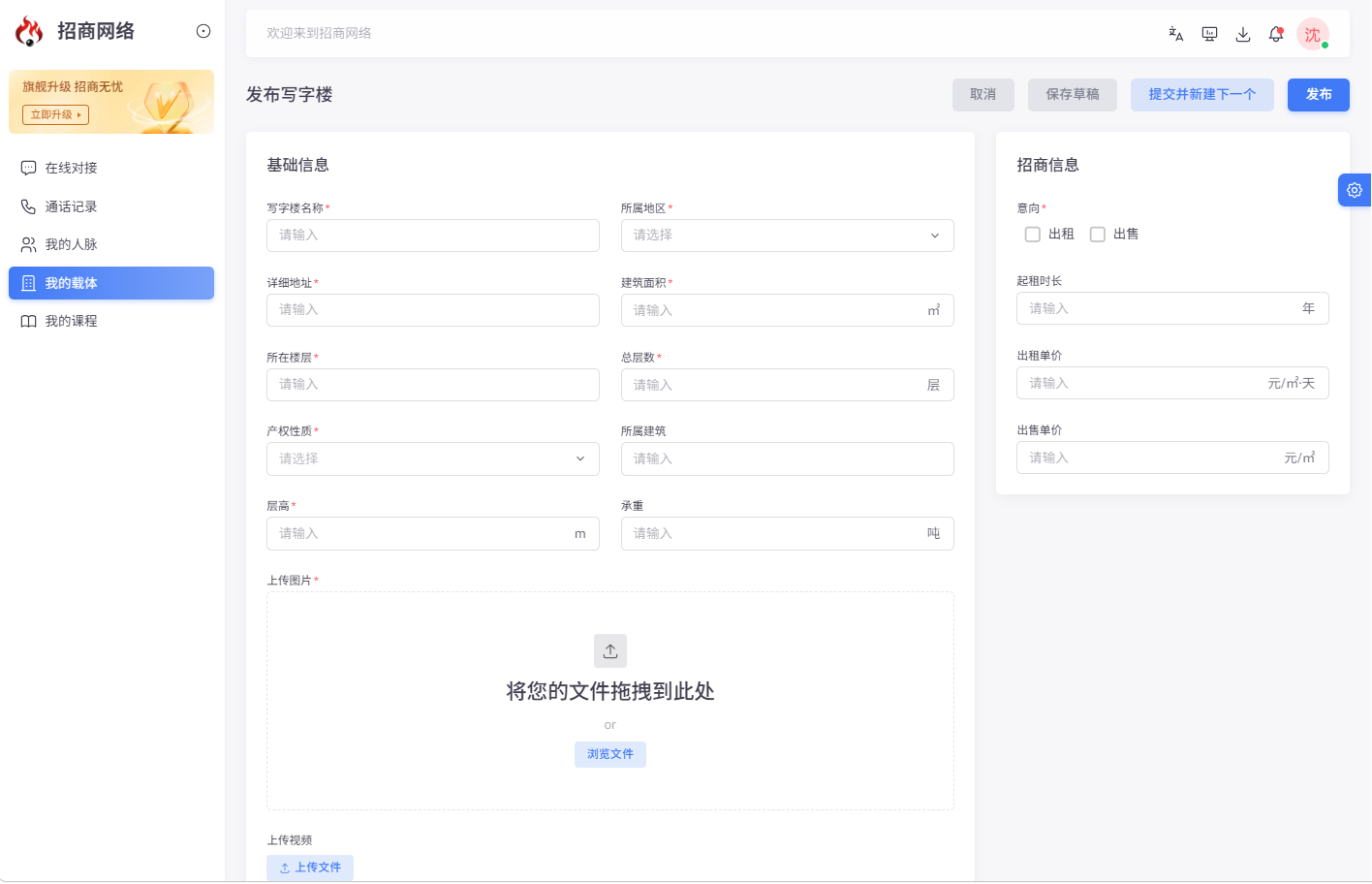
Task: Click 提交并新建下一个 button
Action: click(x=1202, y=95)
